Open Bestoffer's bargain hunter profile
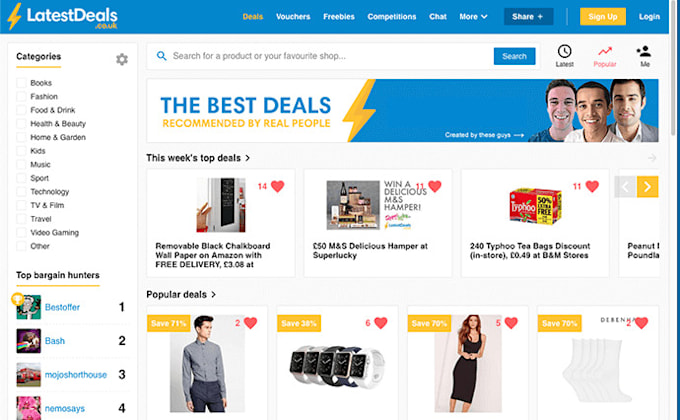Viewport: 680px width, 420px height. pyautogui.click(x=62, y=307)
